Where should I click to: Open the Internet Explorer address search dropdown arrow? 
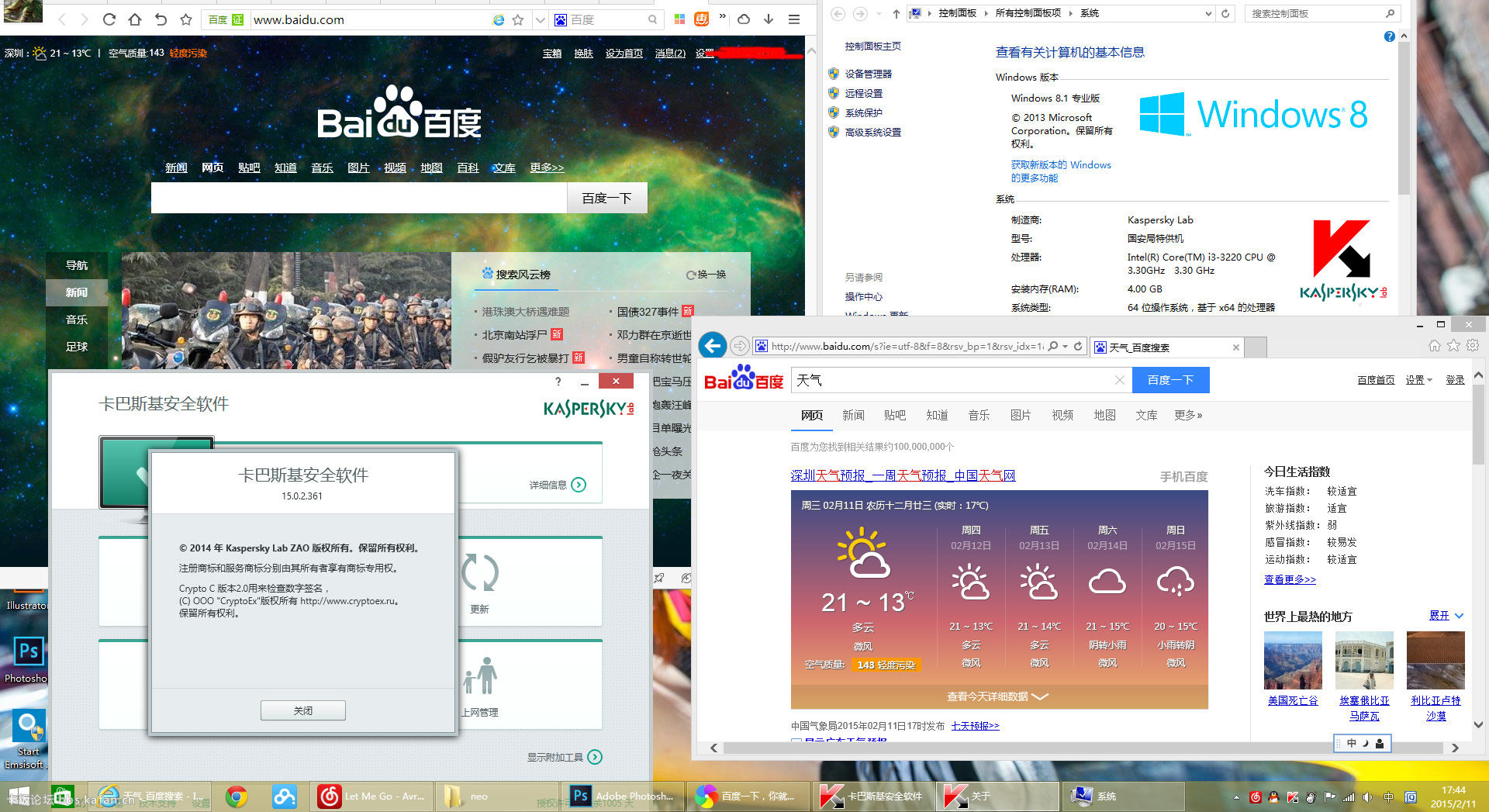(1066, 347)
